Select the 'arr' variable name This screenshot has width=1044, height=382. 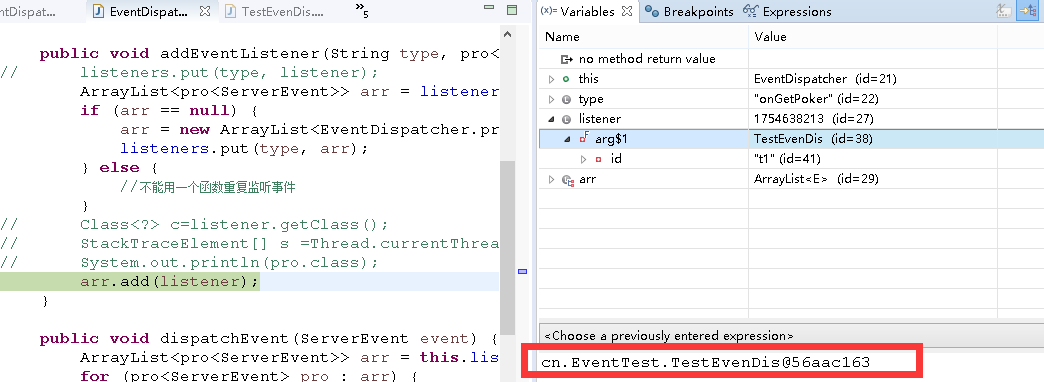[587, 179]
